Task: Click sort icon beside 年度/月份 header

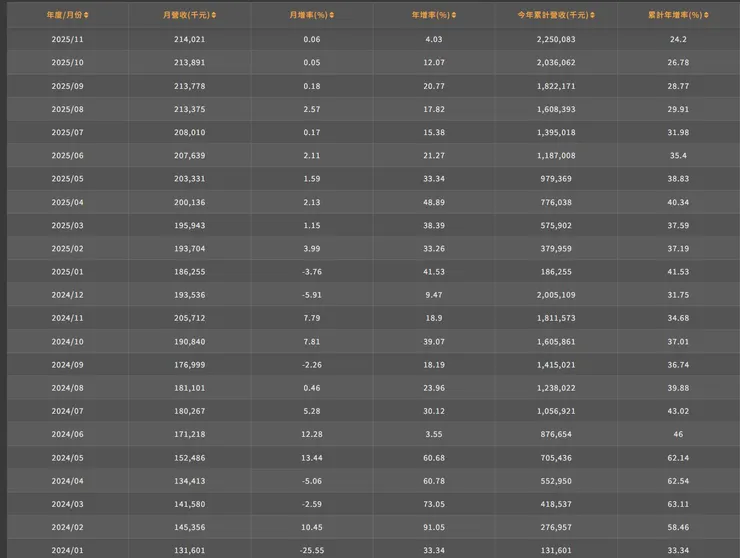Action: click(86, 15)
